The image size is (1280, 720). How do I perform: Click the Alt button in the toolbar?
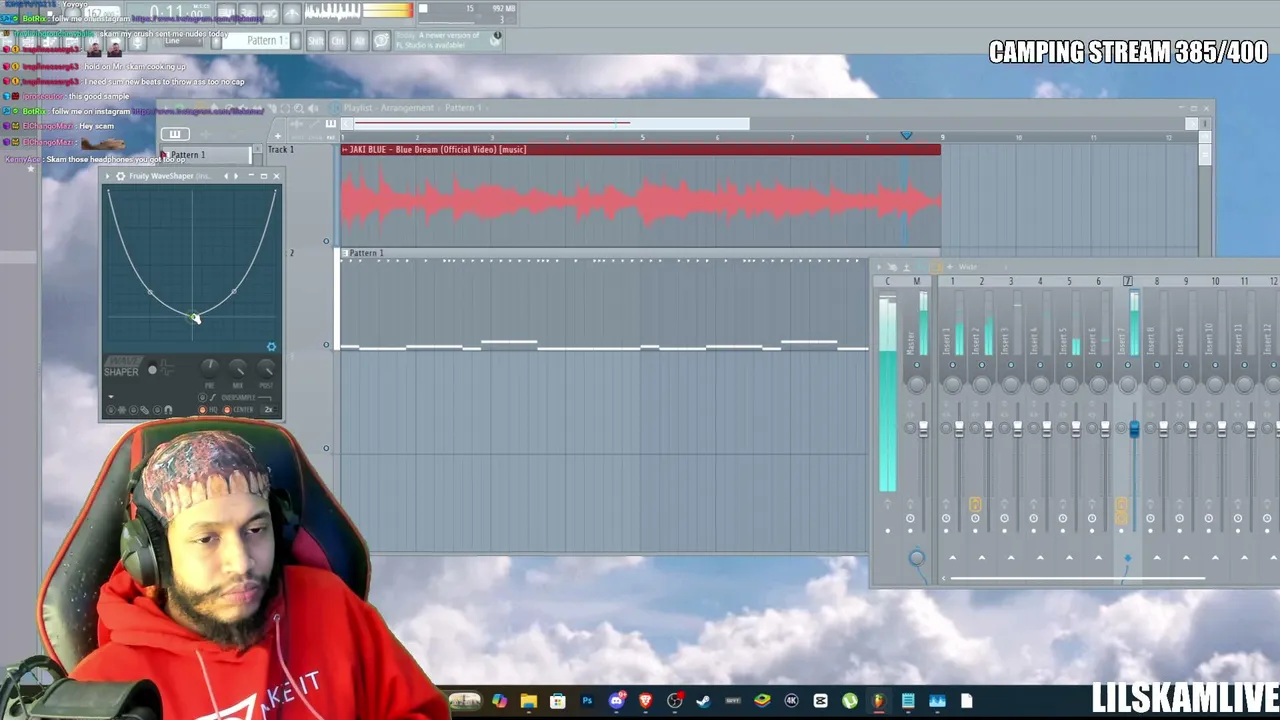(359, 41)
